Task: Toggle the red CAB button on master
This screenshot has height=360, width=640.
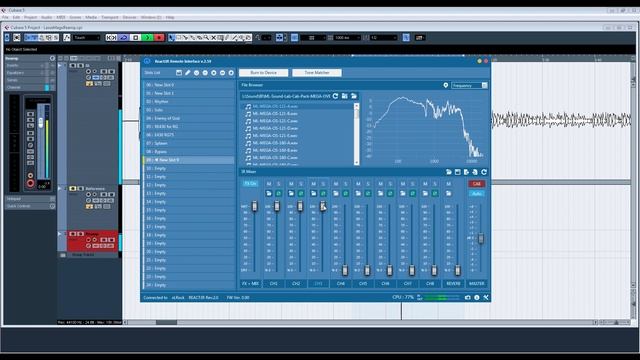Action: click(x=476, y=184)
